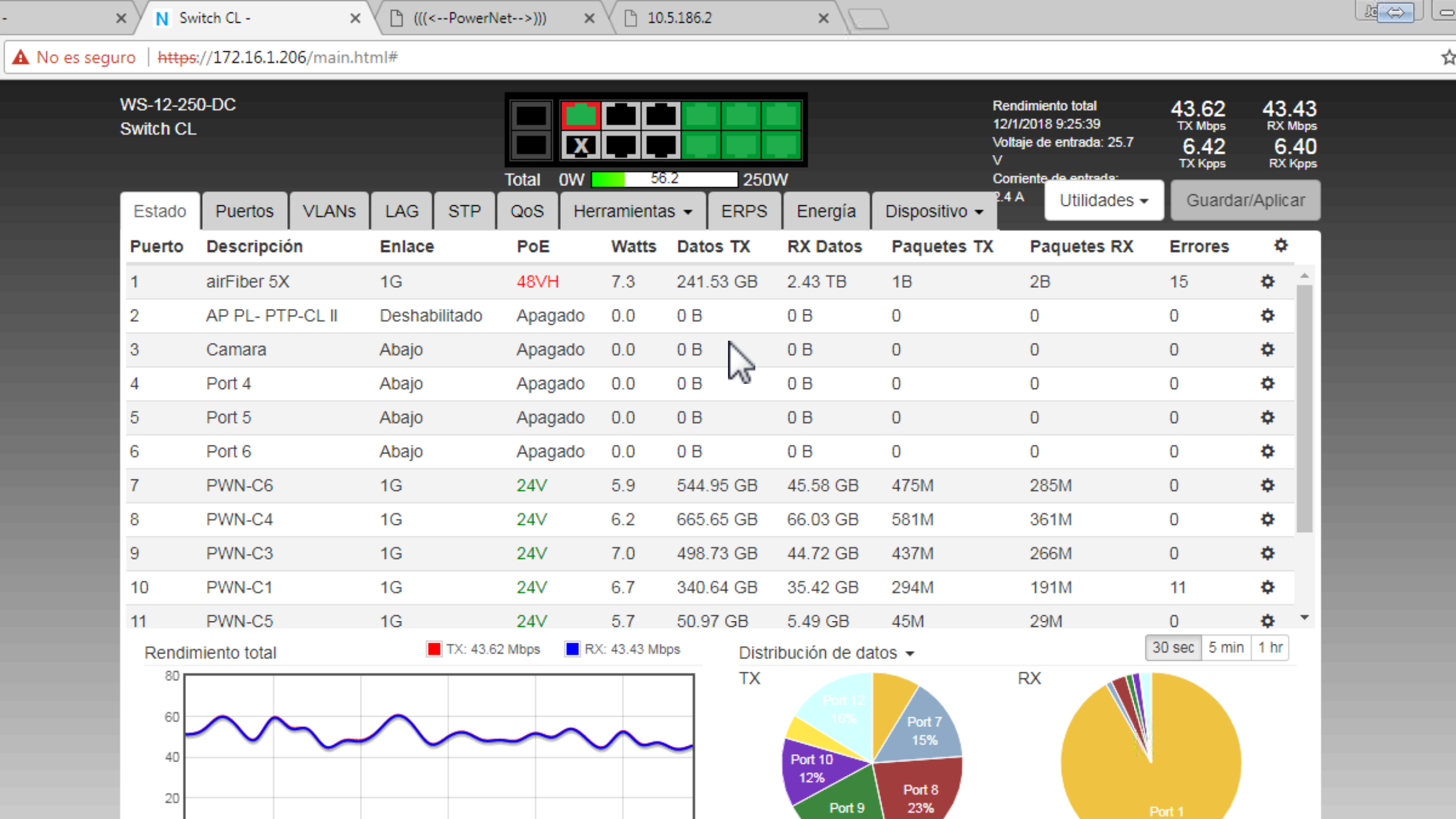The image size is (1456, 819).
Task: Open settings gear for Camara port row
Action: click(x=1267, y=349)
